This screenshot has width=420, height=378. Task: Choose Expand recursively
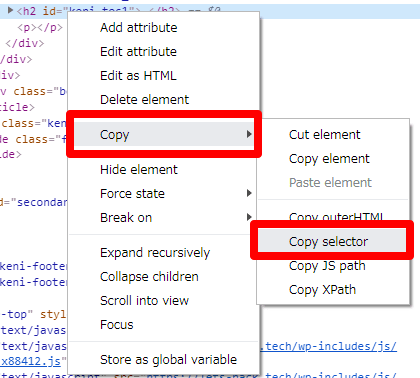(163, 253)
